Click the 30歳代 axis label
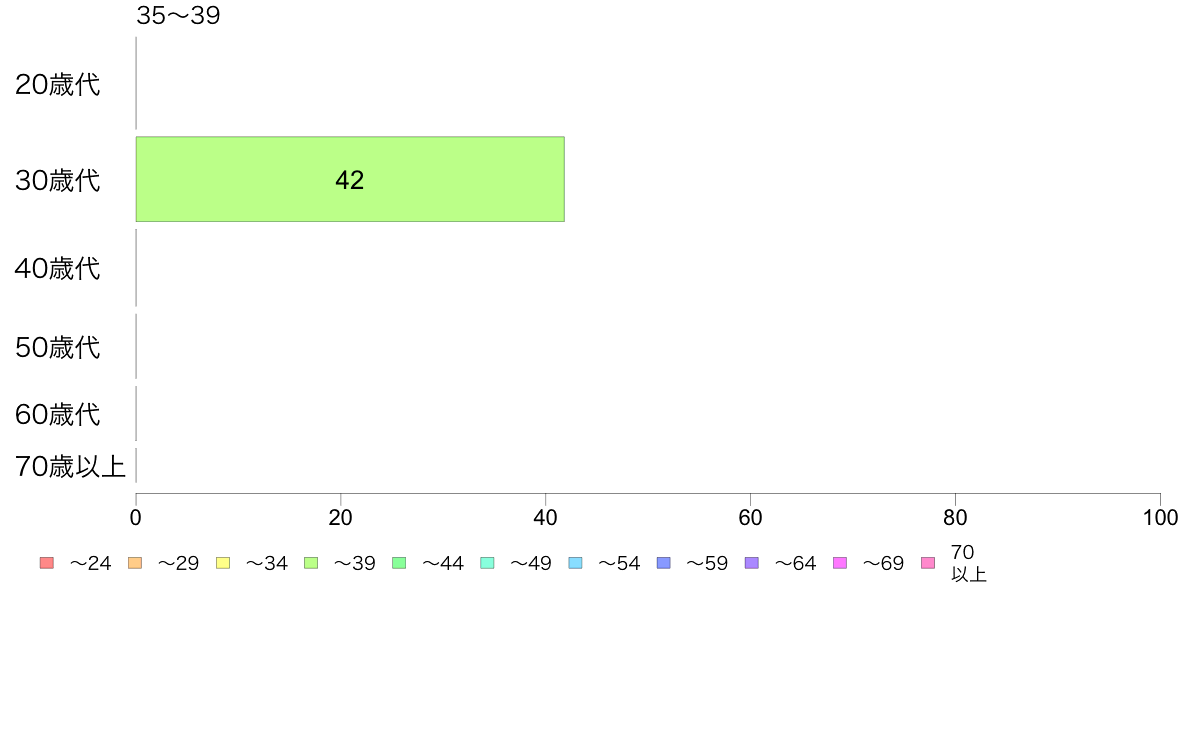 coord(58,180)
